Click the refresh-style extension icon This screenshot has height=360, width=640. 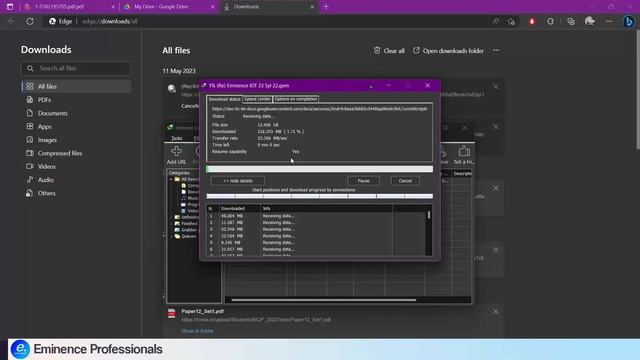550,21
